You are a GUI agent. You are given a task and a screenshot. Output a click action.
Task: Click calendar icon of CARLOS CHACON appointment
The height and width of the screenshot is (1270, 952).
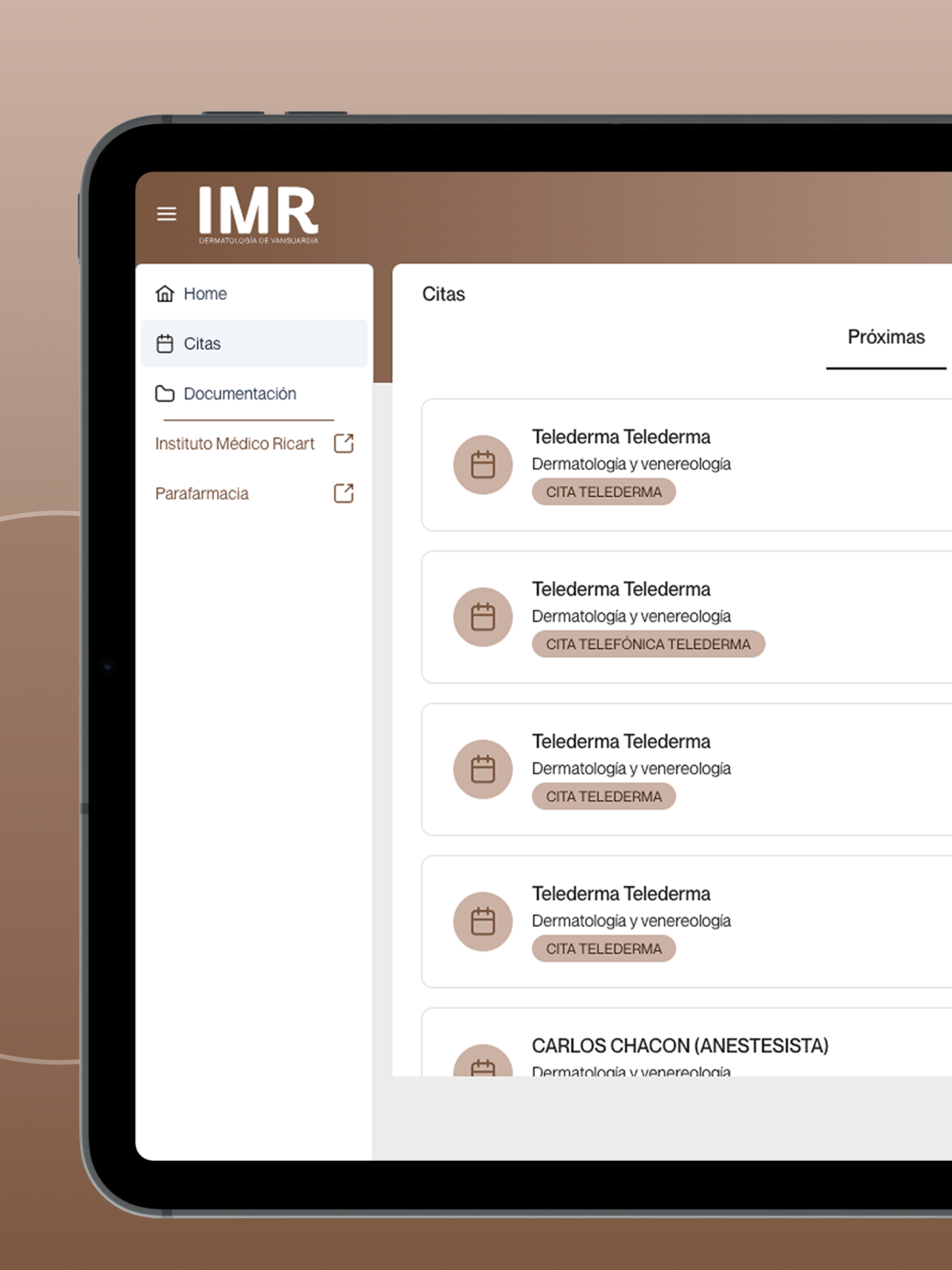[x=483, y=1061]
